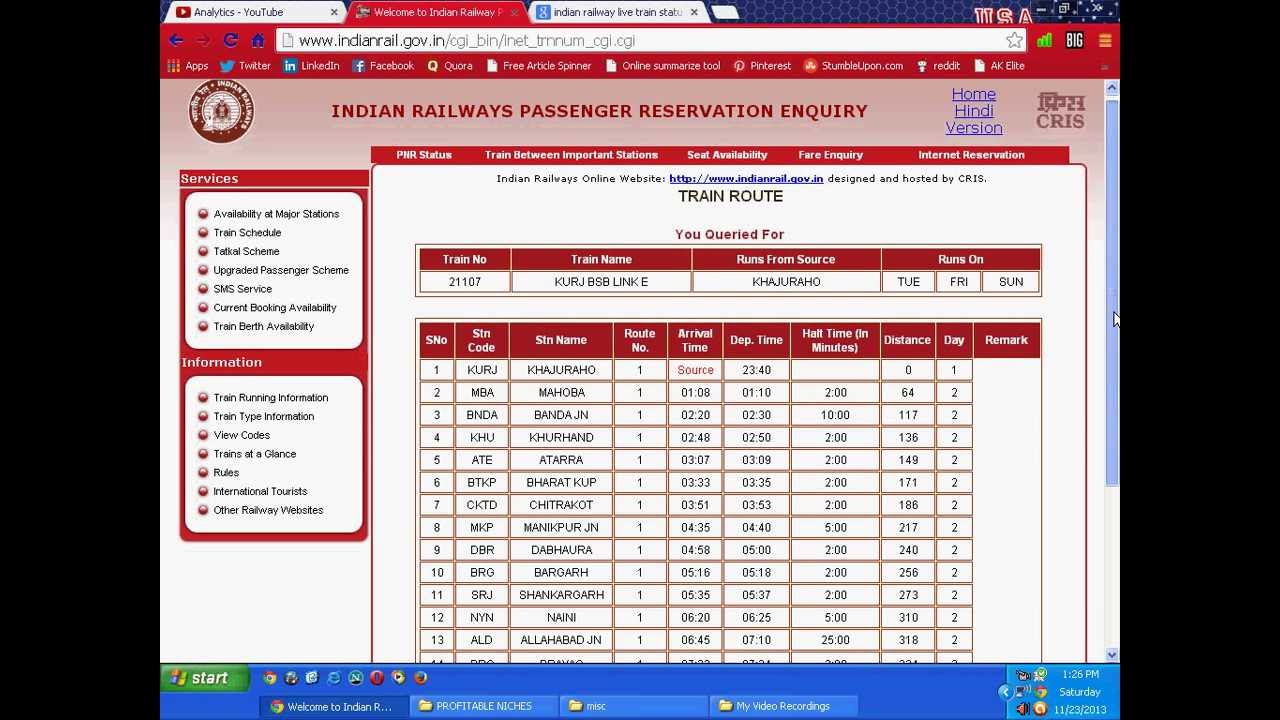Open the SMS Service link
This screenshot has height=720, width=1280.
242,289
